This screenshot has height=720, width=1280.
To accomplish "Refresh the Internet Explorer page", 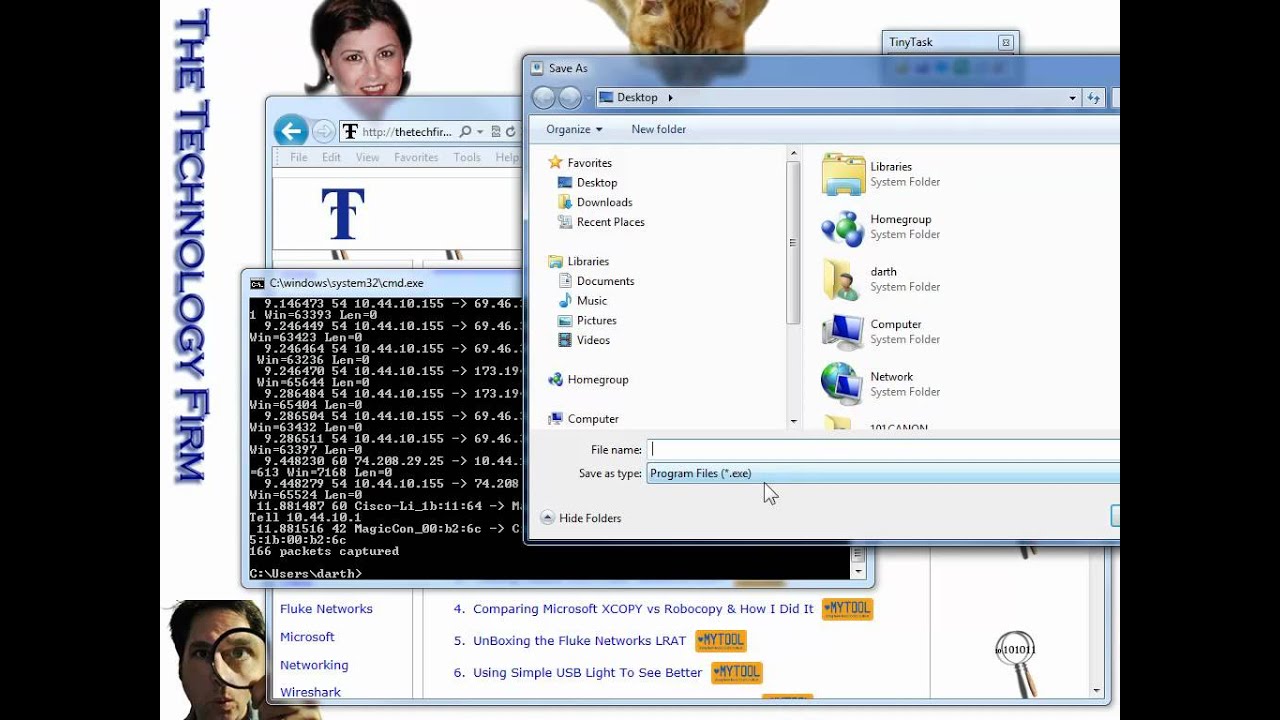I will (510, 132).
